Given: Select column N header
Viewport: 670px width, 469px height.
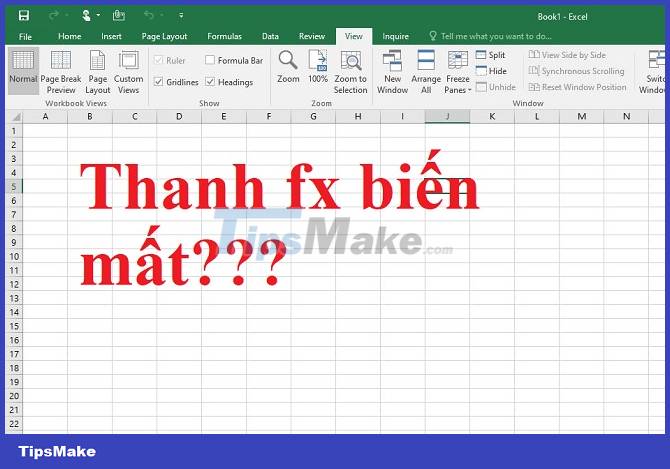Looking at the screenshot, I should (x=626, y=117).
